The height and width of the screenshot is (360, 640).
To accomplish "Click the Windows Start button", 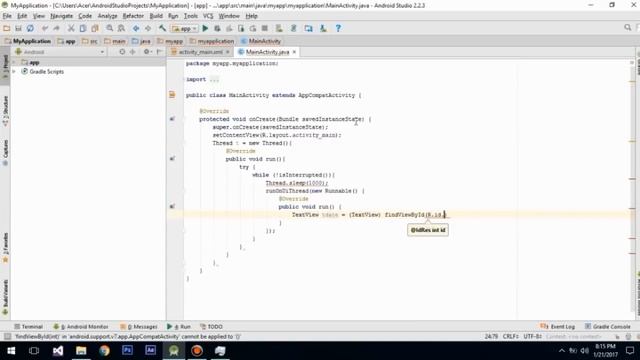I will [11, 351].
